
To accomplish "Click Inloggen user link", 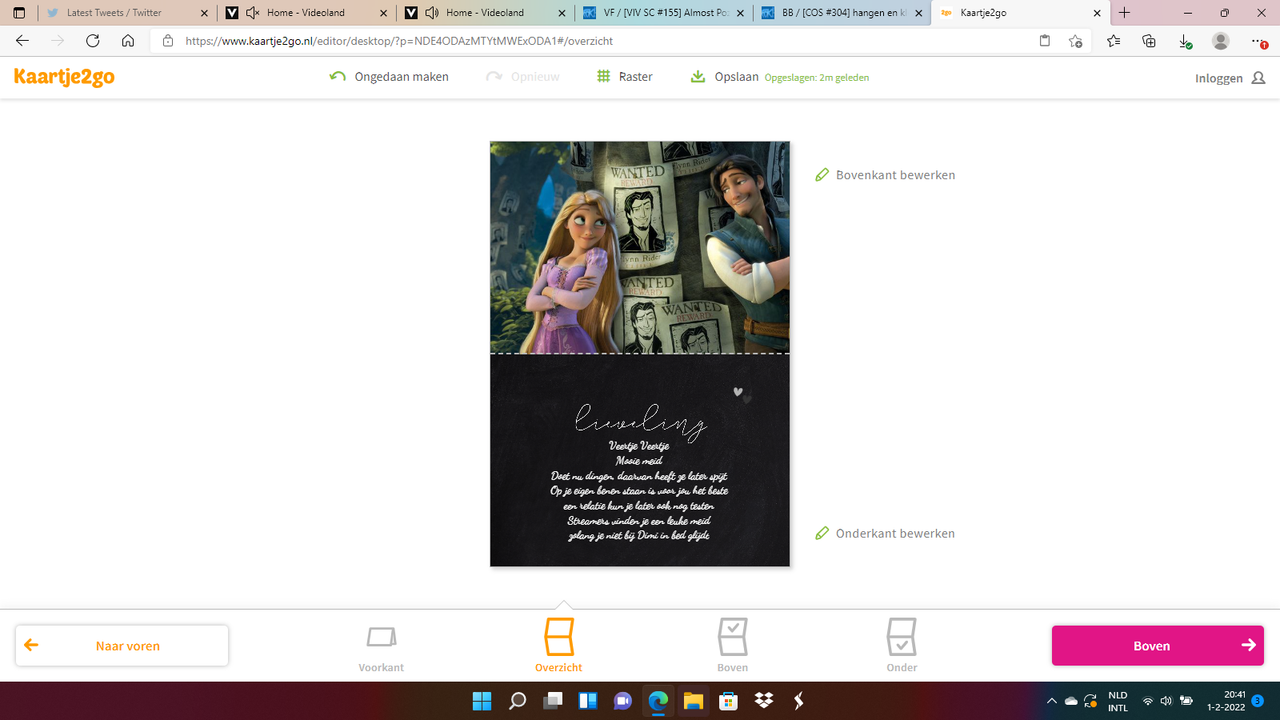I will [1230, 78].
